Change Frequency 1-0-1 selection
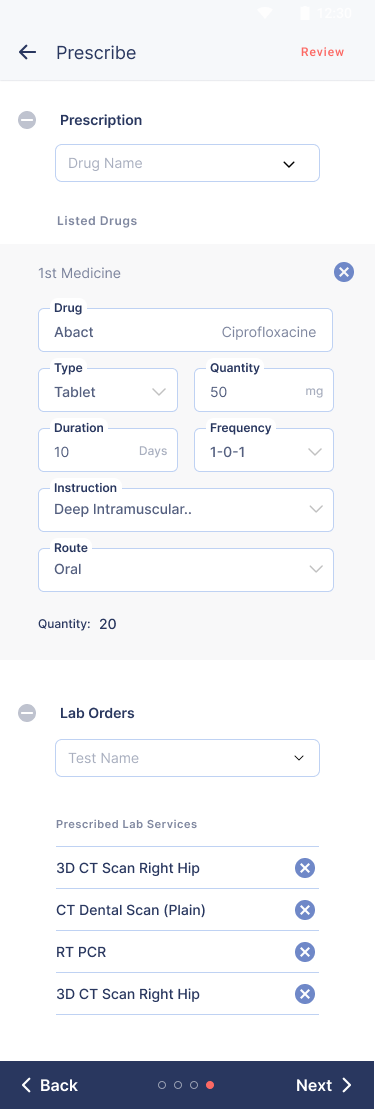Screen dimensions: 375x1109 pos(264,451)
